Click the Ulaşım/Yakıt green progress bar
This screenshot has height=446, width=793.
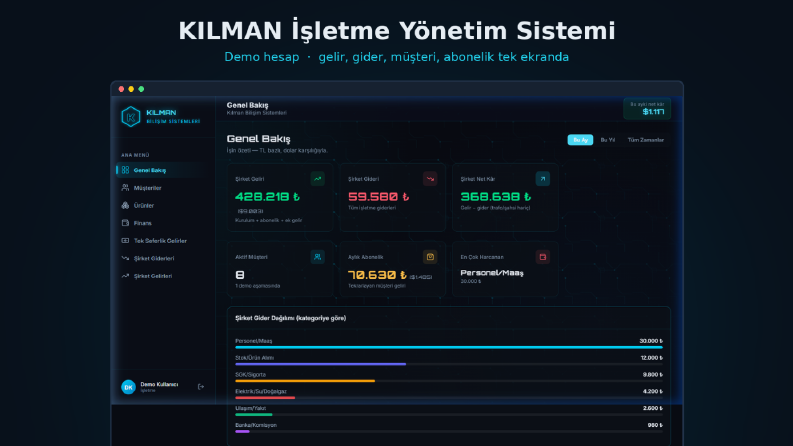pyautogui.click(x=254, y=415)
